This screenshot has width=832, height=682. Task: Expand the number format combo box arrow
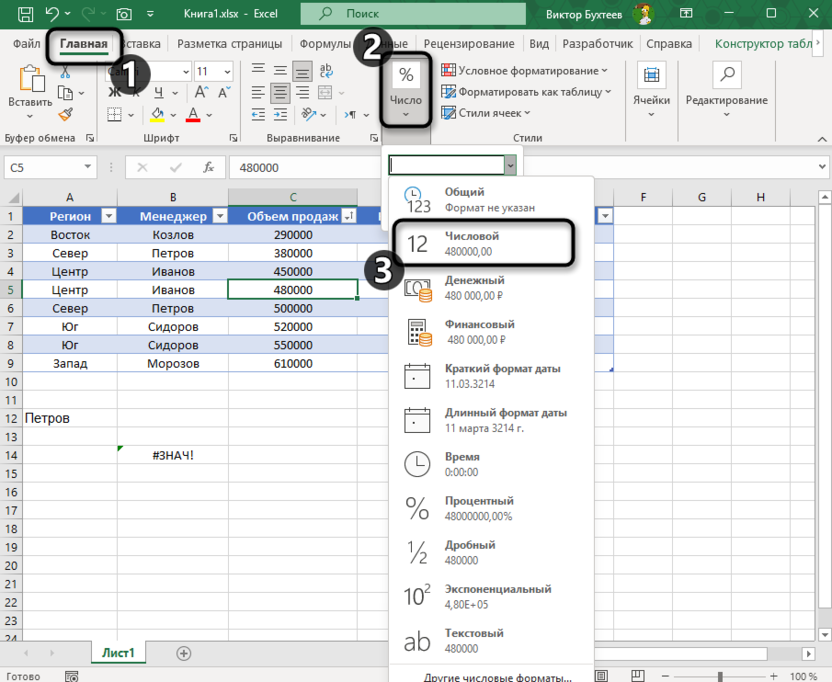coord(511,166)
